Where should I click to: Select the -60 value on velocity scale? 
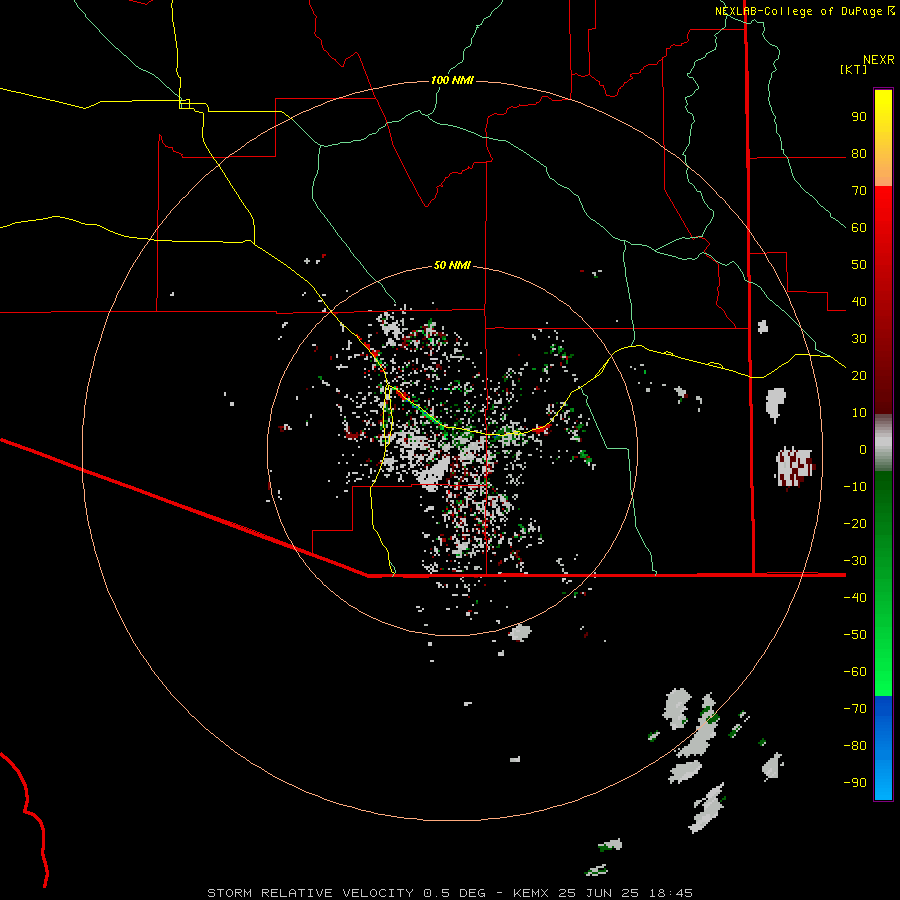pos(855,672)
